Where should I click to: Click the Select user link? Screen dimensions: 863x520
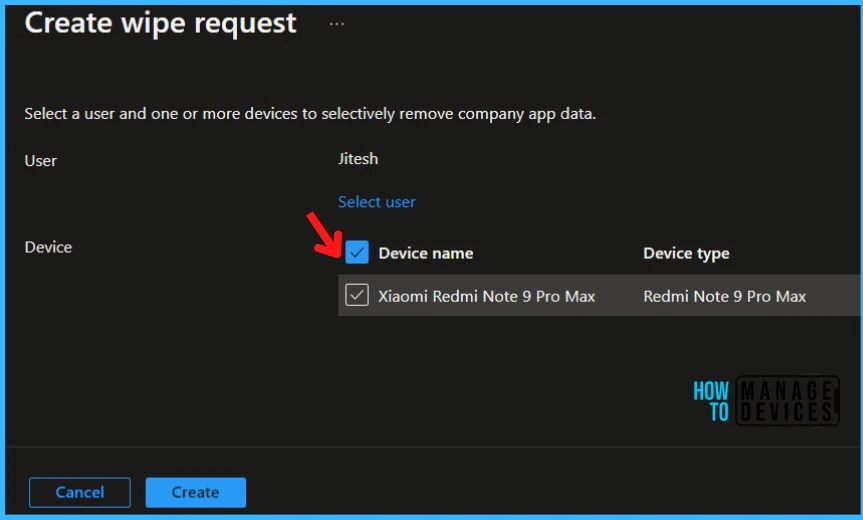coord(376,202)
